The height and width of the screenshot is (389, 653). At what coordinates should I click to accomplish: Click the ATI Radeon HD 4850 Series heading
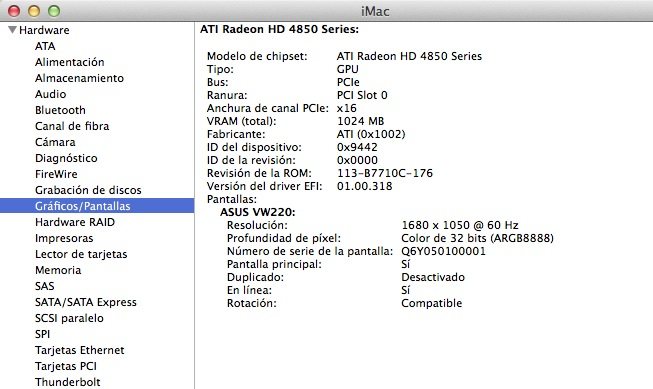[x=279, y=29]
